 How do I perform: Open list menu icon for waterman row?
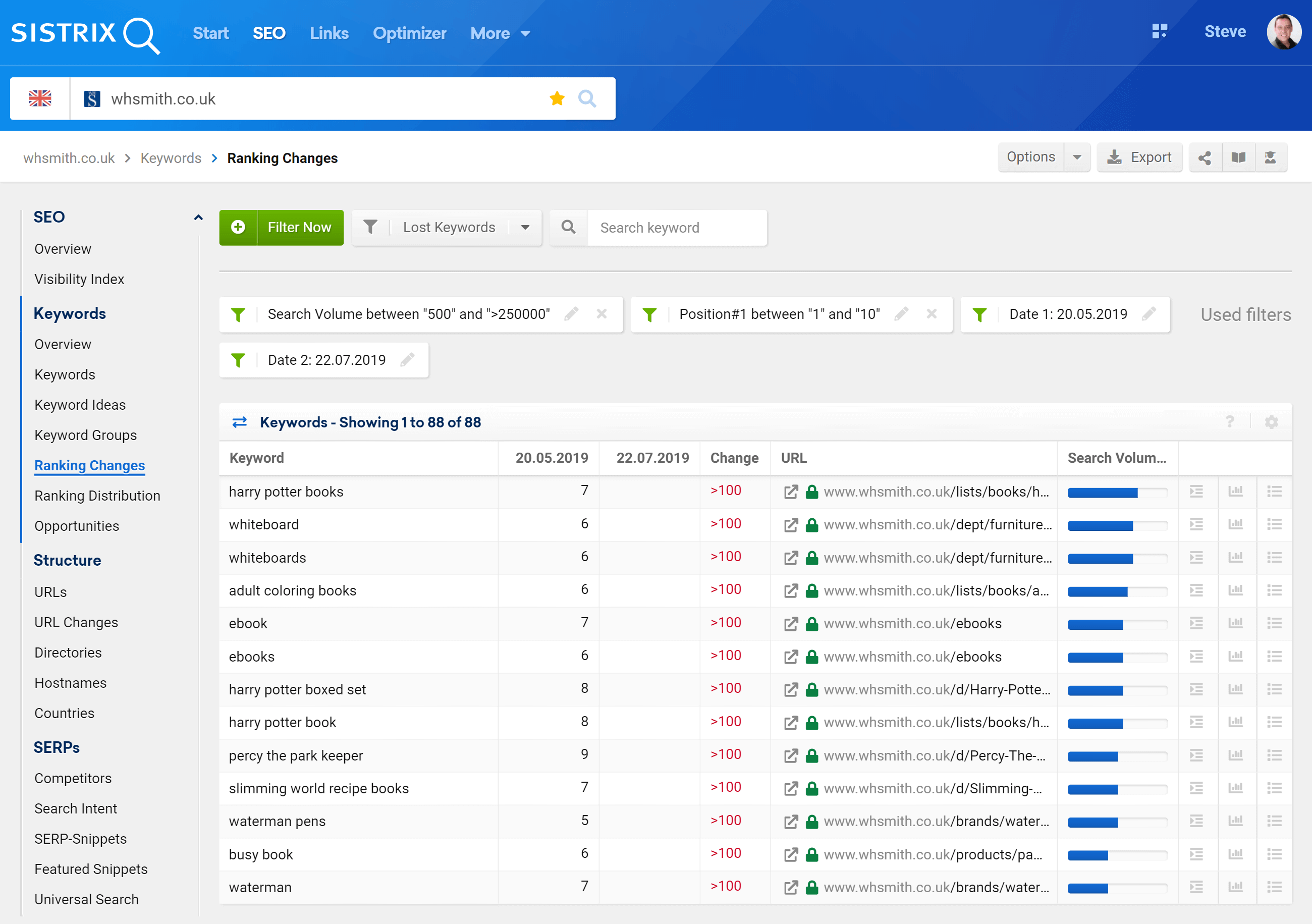click(x=1274, y=887)
